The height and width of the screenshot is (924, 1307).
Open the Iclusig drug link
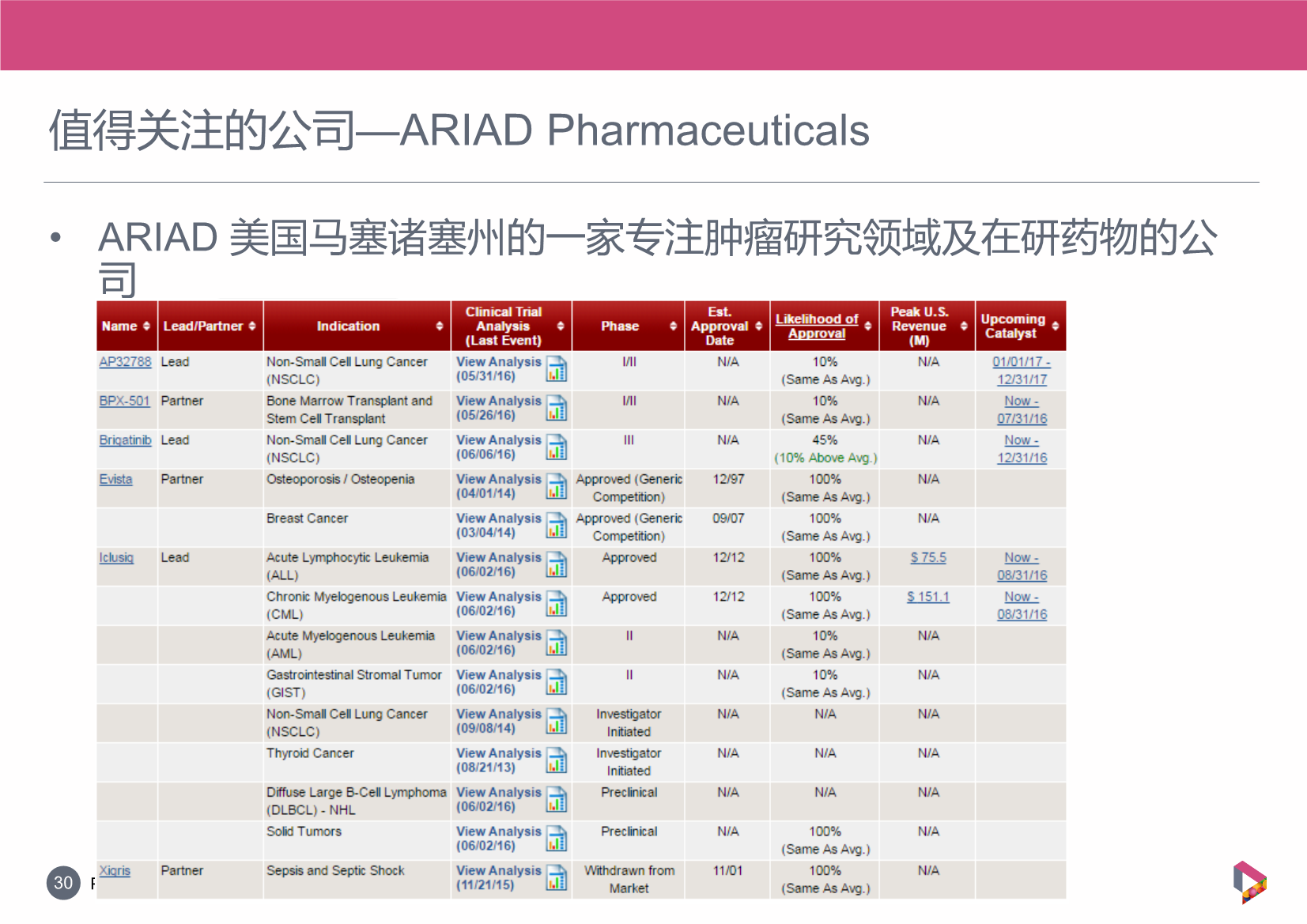(x=116, y=557)
